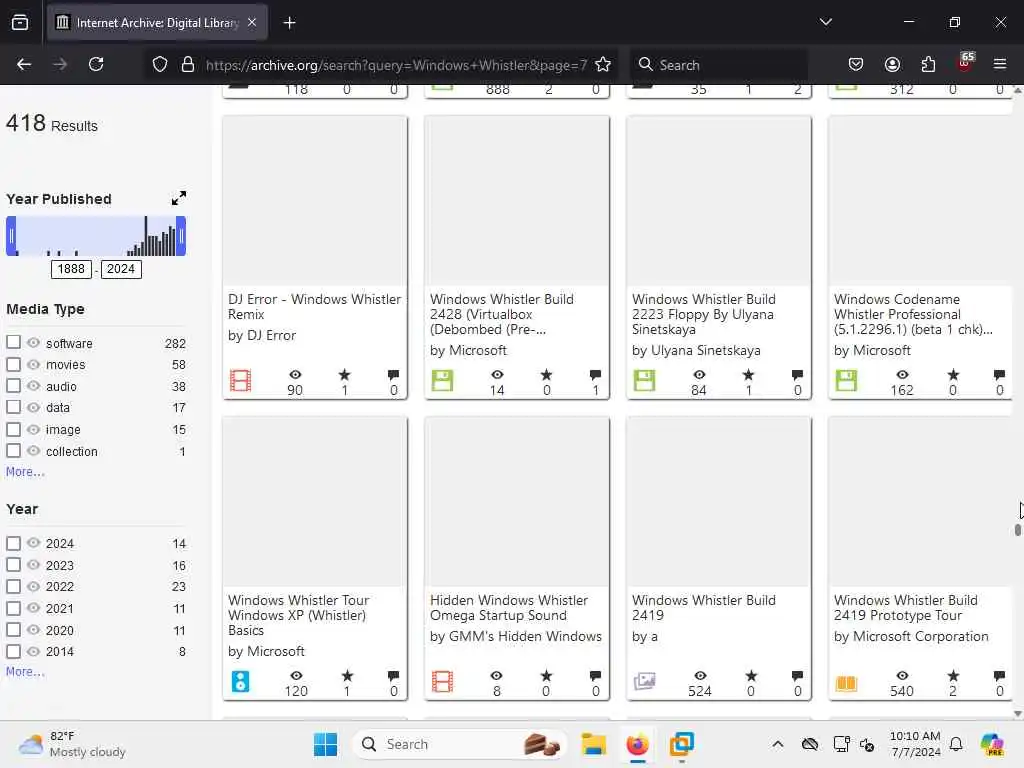Click the image icon on Build 2419 card
The width and height of the screenshot is (1024, 768).
(x=644, y=681)
